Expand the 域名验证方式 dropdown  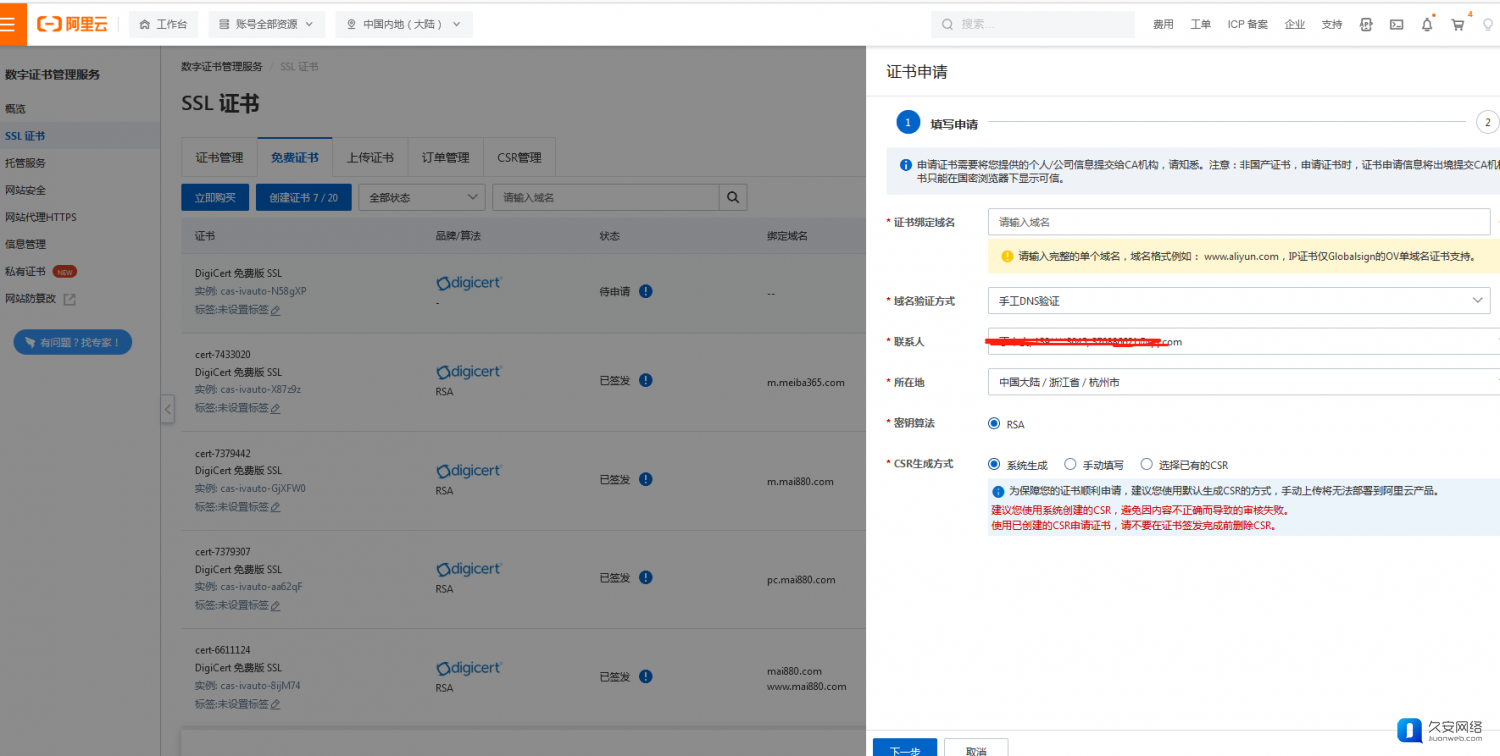click(x=1238, y=300)
